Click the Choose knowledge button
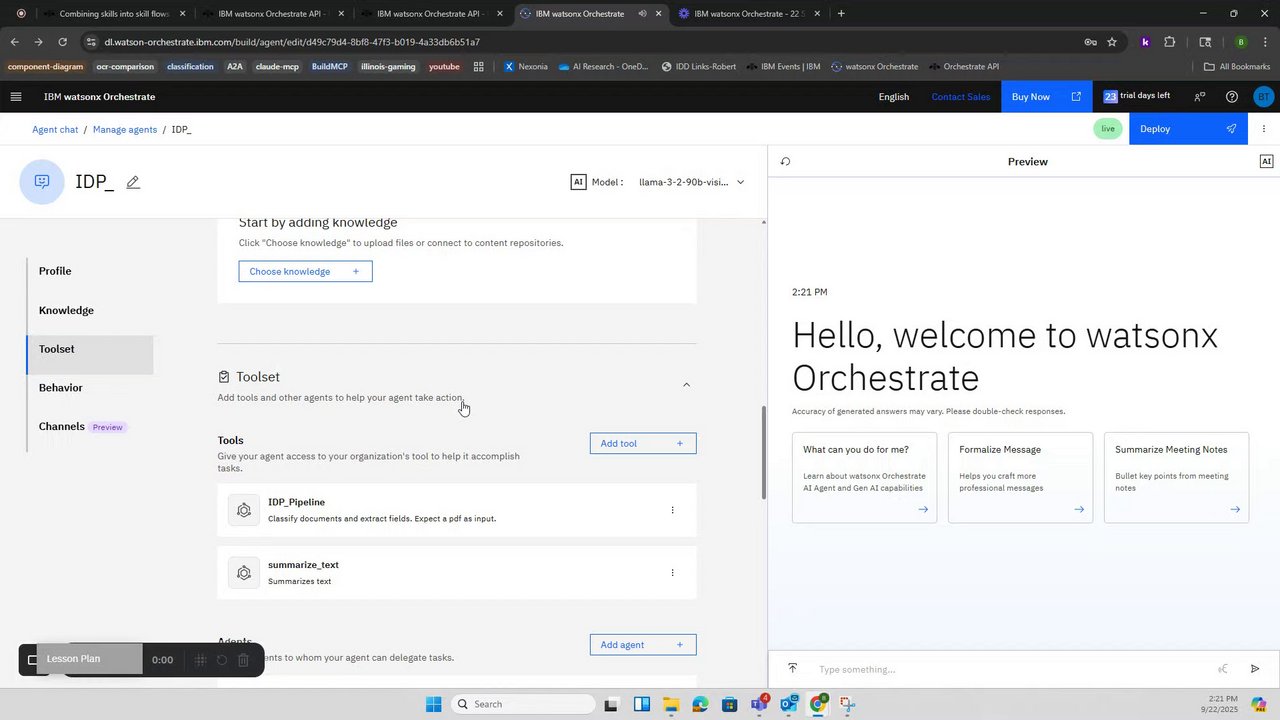This screenshot has width=1280, height=720. click(305, 271)
